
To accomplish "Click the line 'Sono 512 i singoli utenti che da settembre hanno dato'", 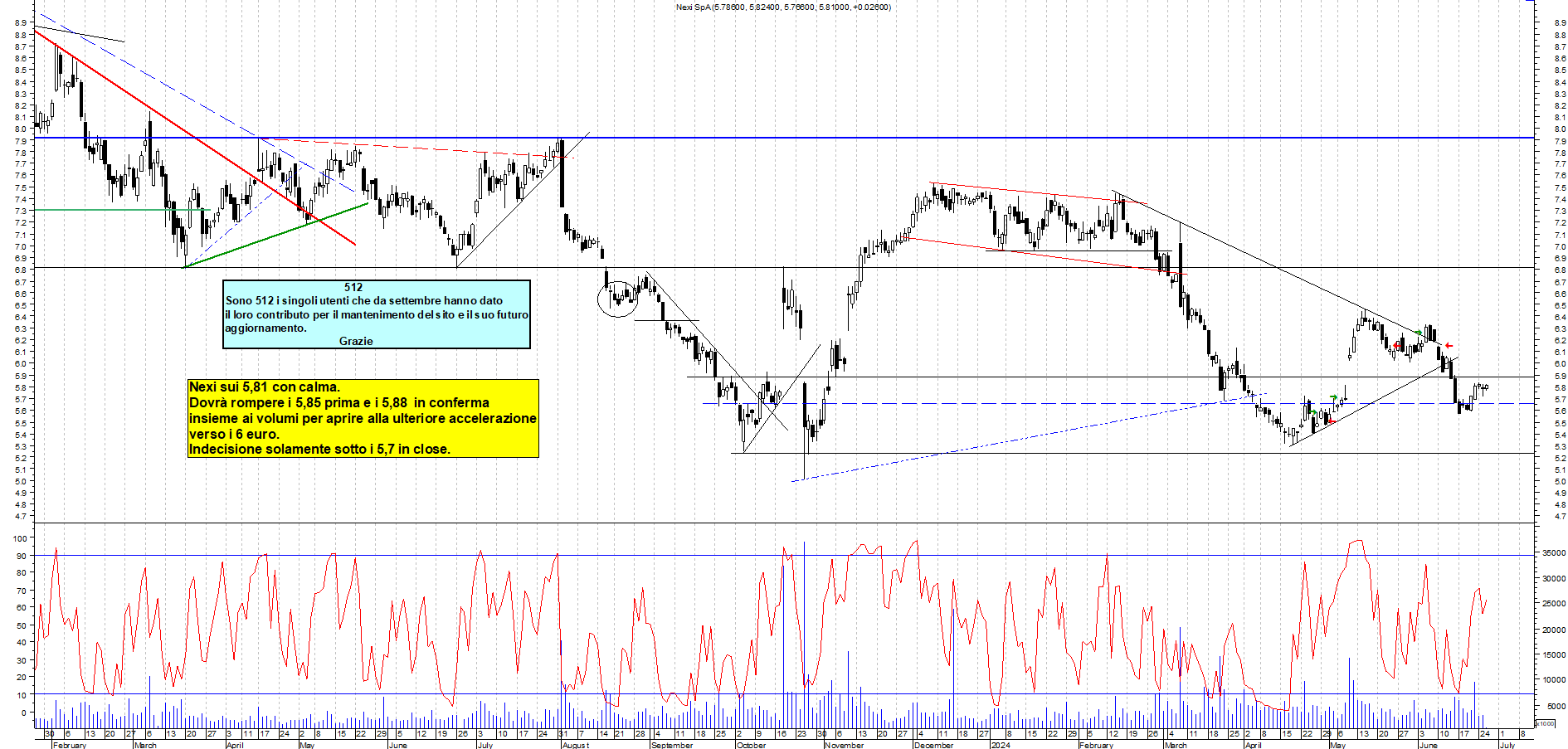I will pyautogui.click(x=364, y=300).
